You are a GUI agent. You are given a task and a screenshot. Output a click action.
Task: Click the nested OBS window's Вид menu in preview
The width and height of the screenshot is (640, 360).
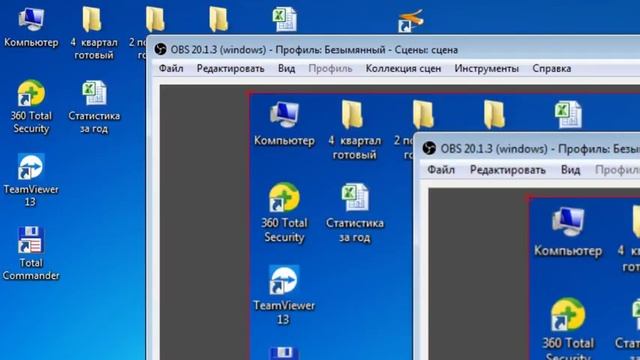click(x=570, y=169)
